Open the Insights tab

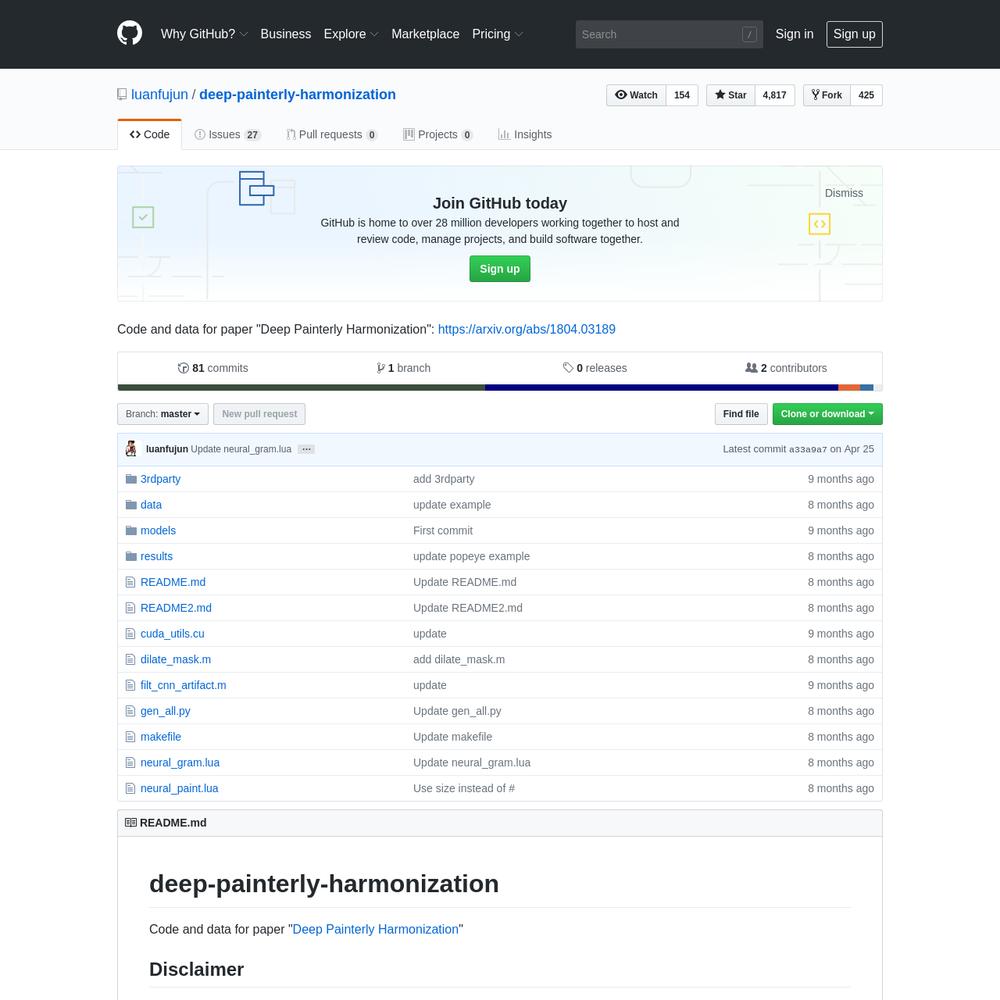point(525,135)
